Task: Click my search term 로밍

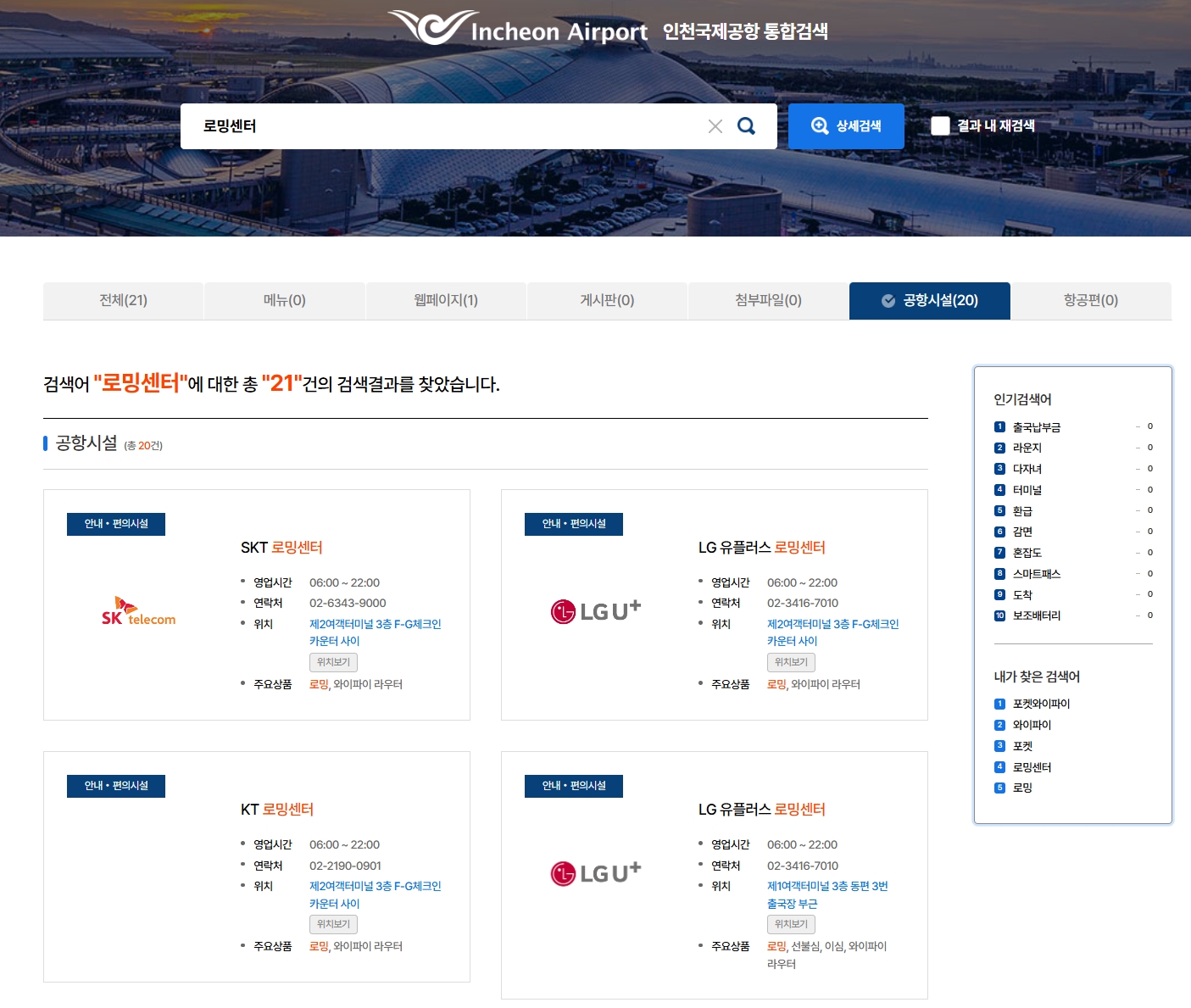Action: click(1022, 788)
